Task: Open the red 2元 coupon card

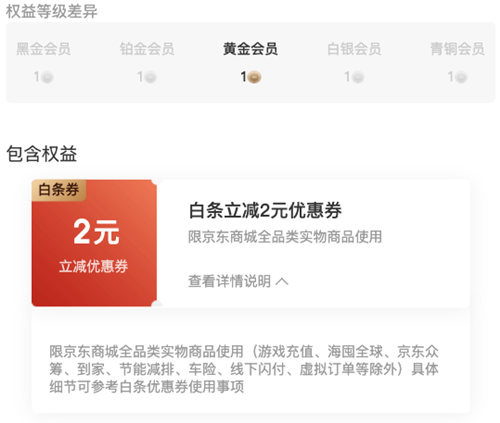Action: pos(94,243)
